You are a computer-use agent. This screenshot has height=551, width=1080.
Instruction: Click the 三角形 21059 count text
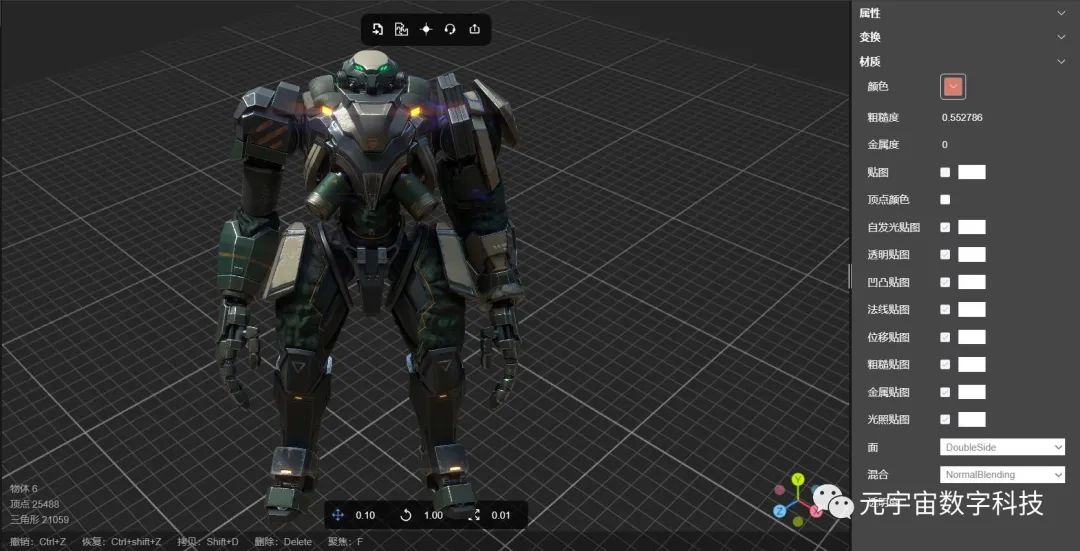[40, 519]
